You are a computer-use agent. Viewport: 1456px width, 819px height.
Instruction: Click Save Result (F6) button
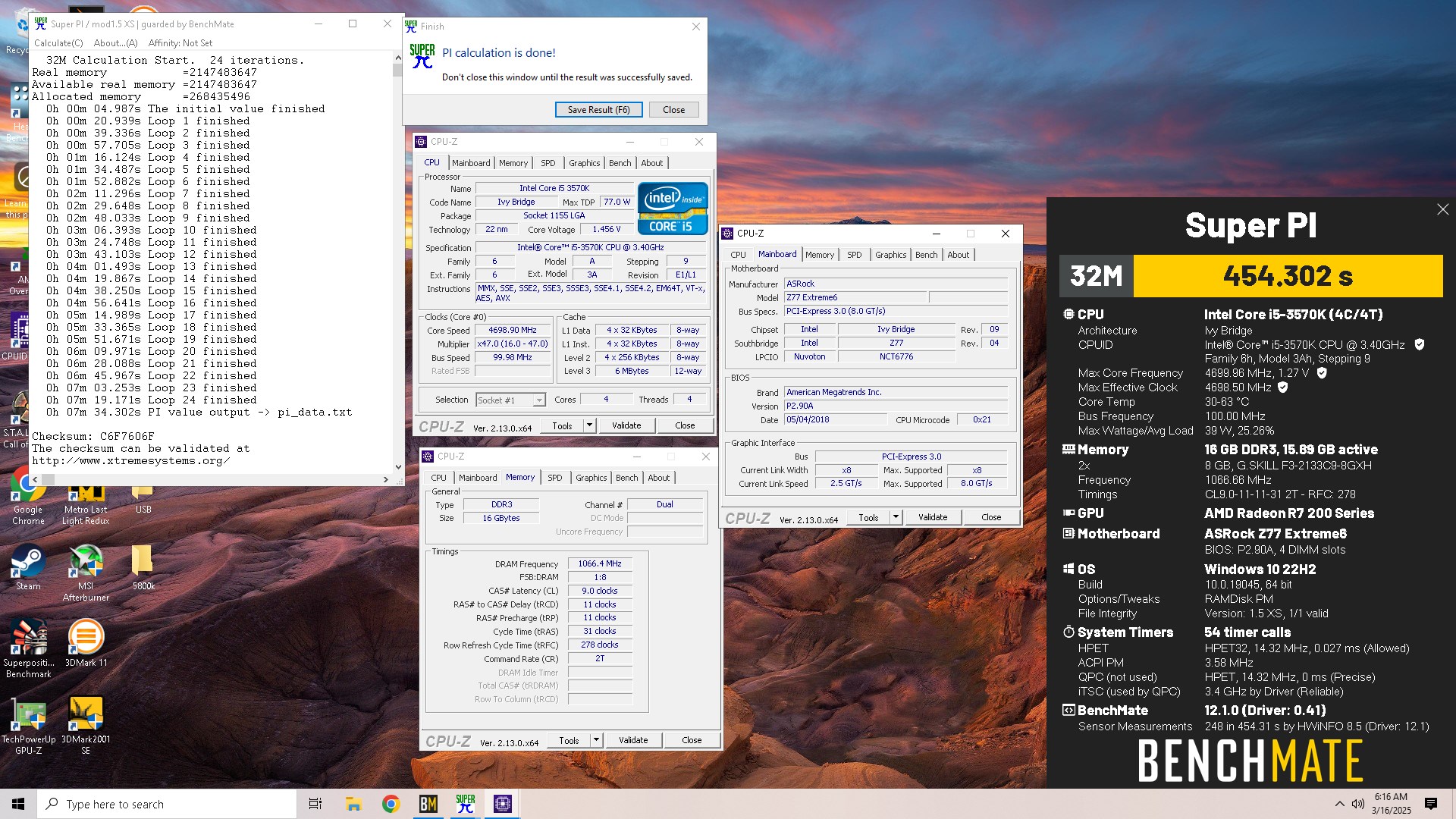(x=598, y=109)
